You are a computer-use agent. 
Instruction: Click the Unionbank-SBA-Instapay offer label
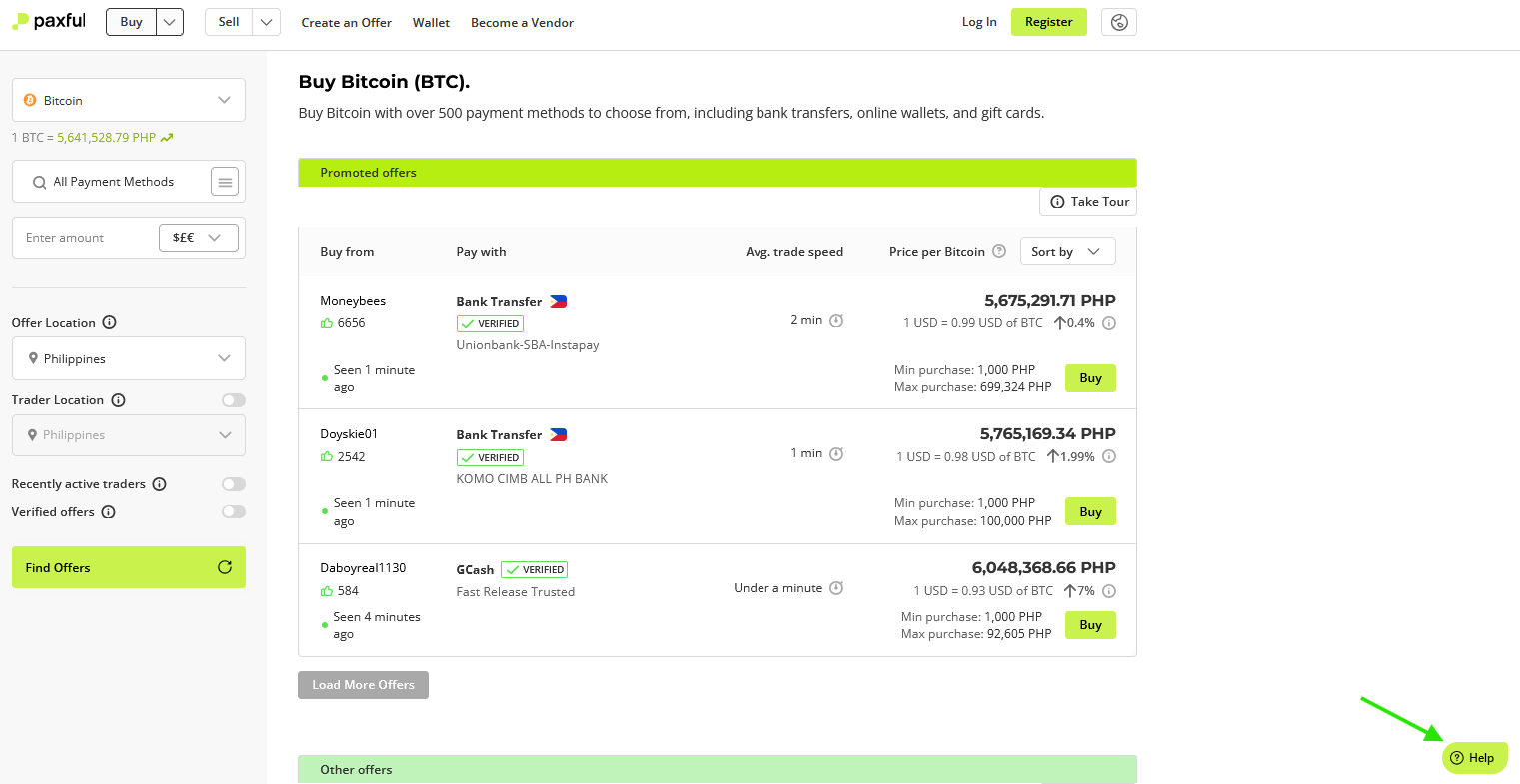pos(528,345)
